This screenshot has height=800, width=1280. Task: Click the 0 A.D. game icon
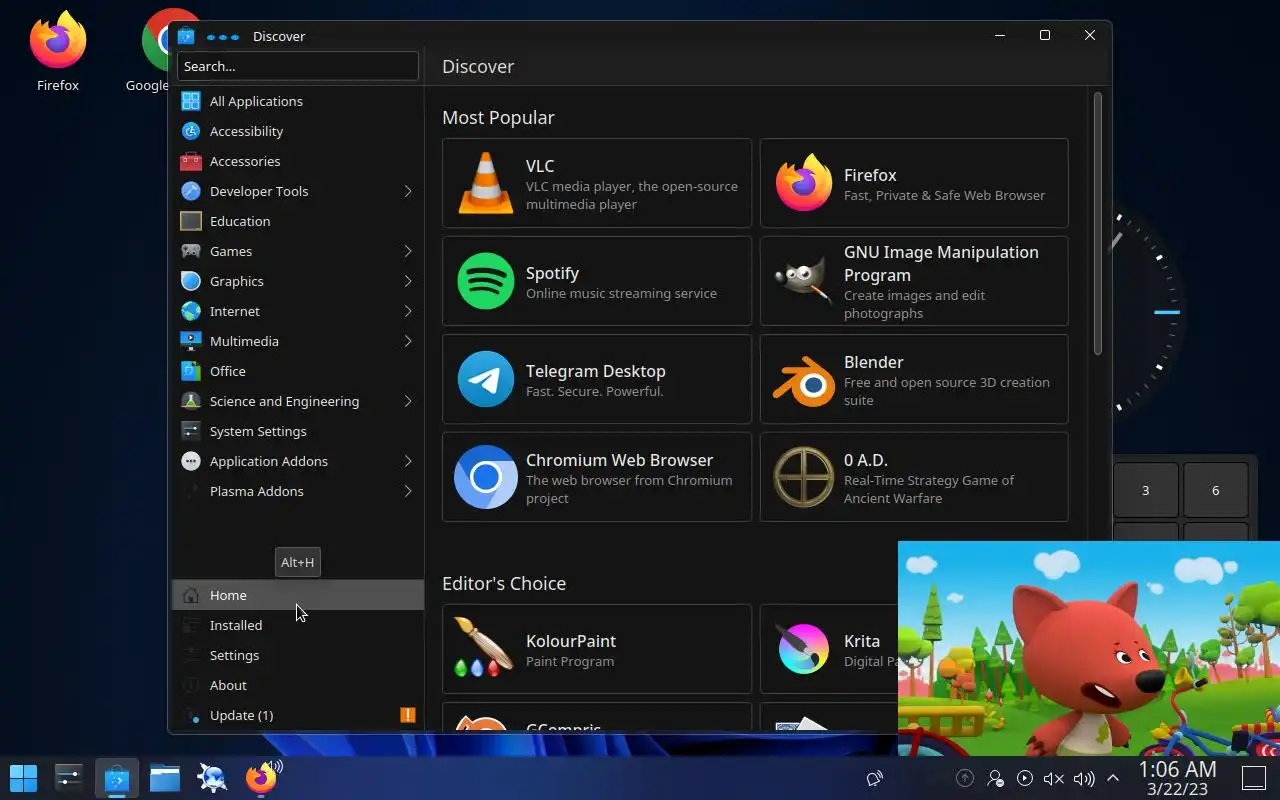click(x=804, y=477)
